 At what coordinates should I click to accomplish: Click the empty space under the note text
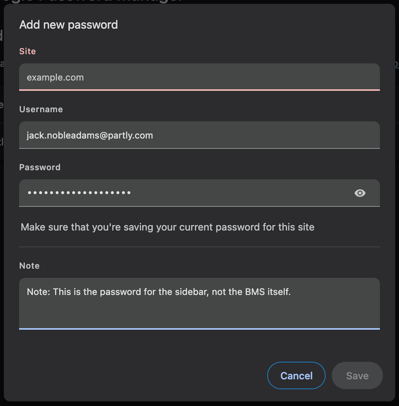click(x=199, y=313)
